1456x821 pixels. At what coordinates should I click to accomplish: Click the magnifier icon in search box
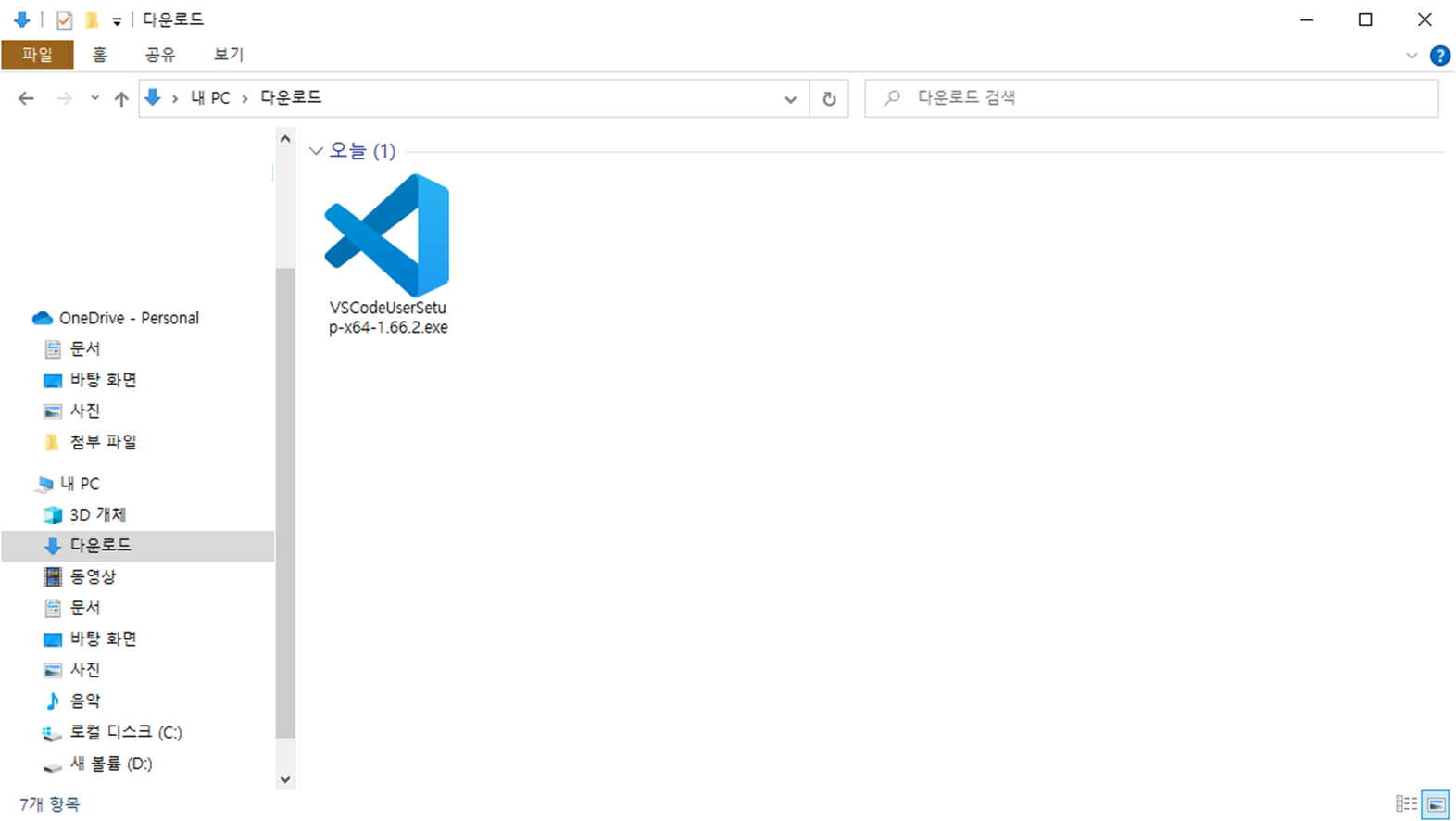point(892,97)
